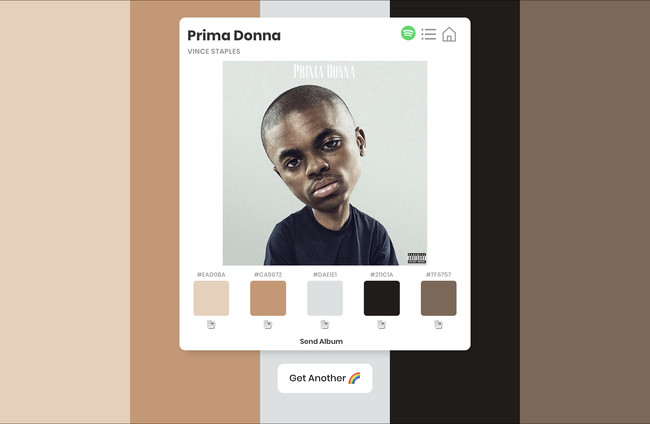Select the #211C1A black color swatch

point(382,298)
